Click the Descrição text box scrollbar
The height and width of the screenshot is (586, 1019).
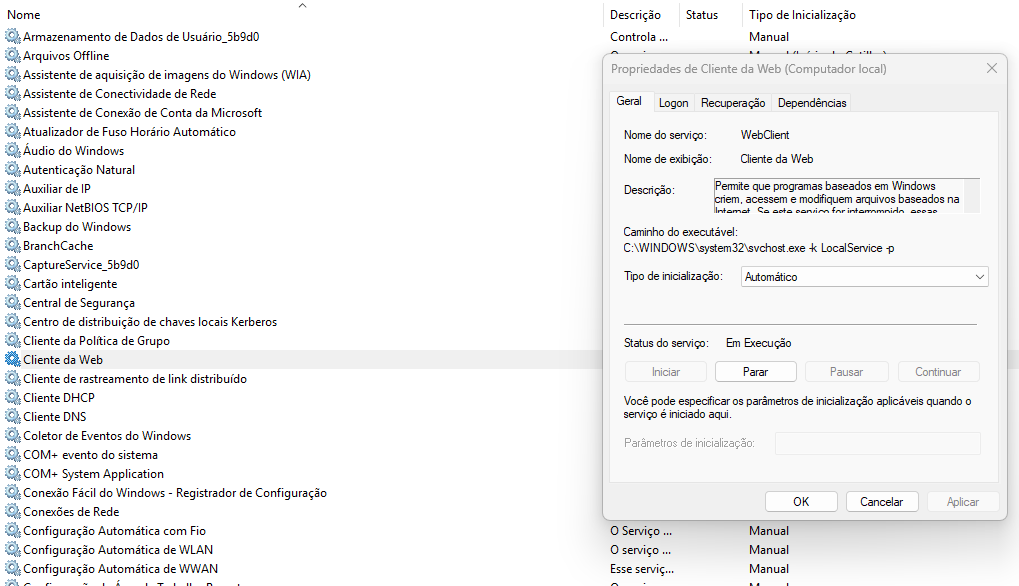pyautogui.click(x=972, y=196)
